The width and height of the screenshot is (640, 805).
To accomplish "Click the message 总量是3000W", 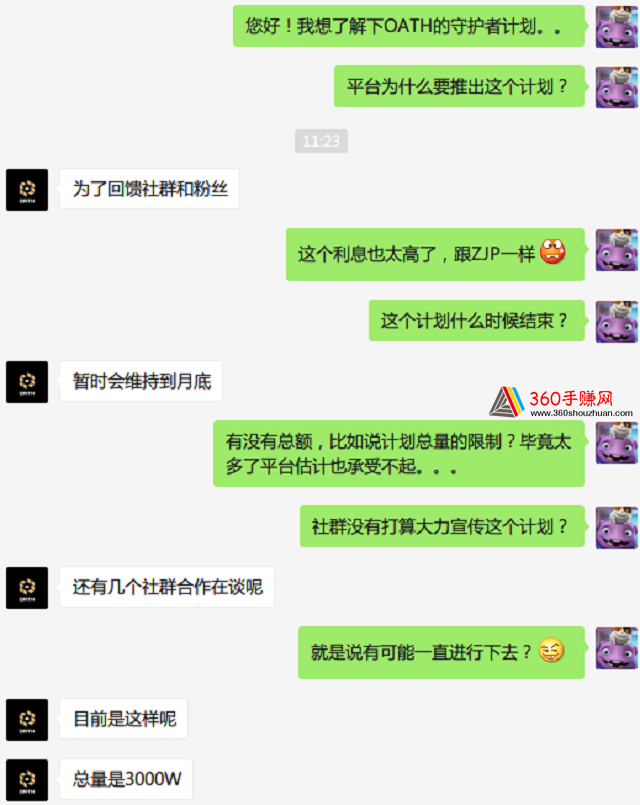I will coord(126,779).
